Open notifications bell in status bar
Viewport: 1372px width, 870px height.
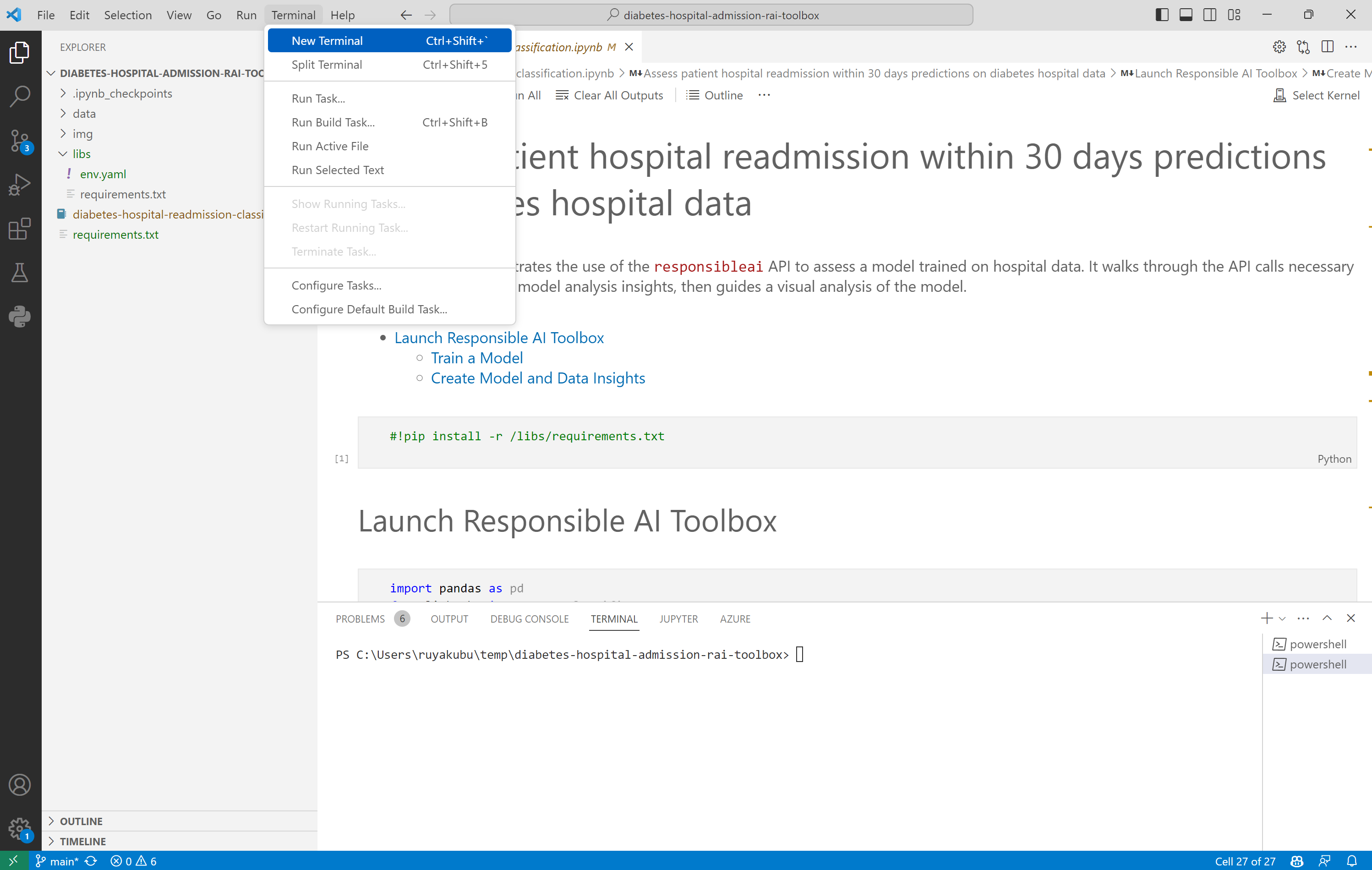(1352, 861)
